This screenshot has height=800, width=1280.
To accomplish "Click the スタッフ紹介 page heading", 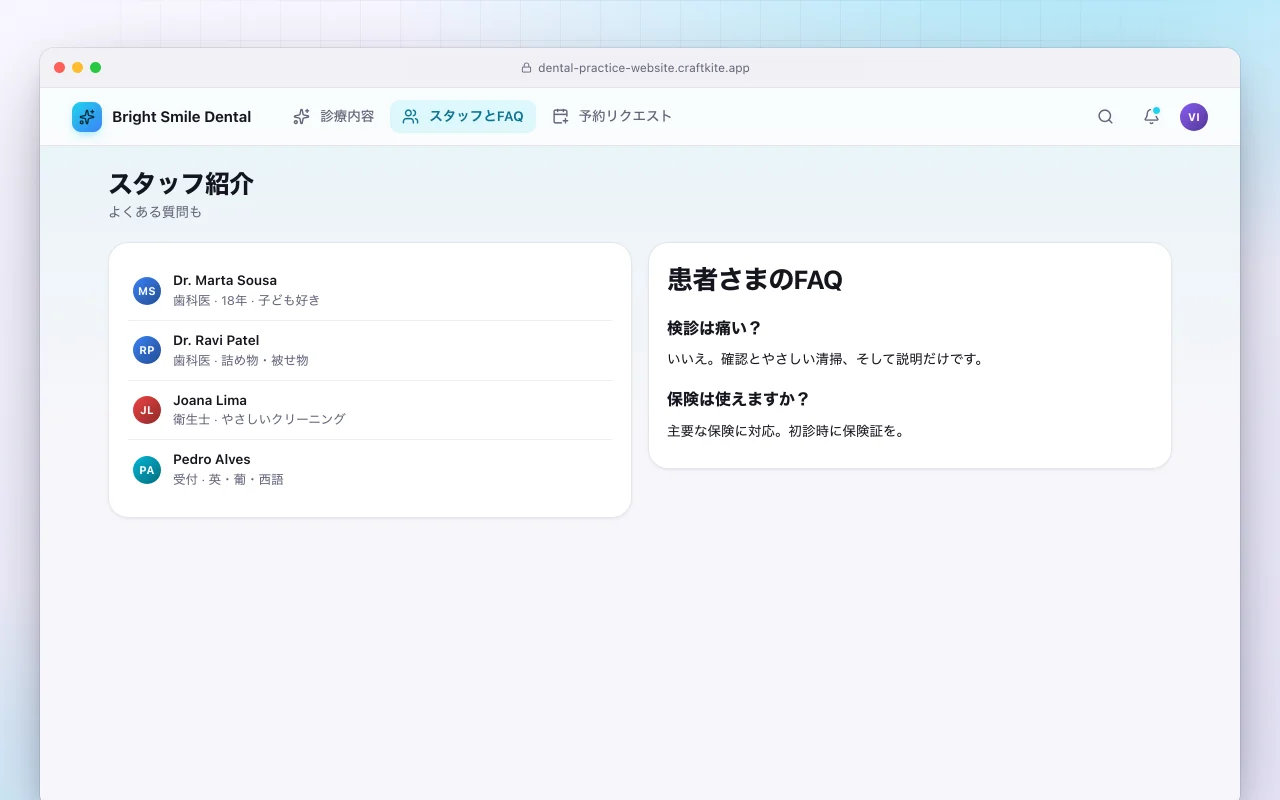I will pos(181,184).
